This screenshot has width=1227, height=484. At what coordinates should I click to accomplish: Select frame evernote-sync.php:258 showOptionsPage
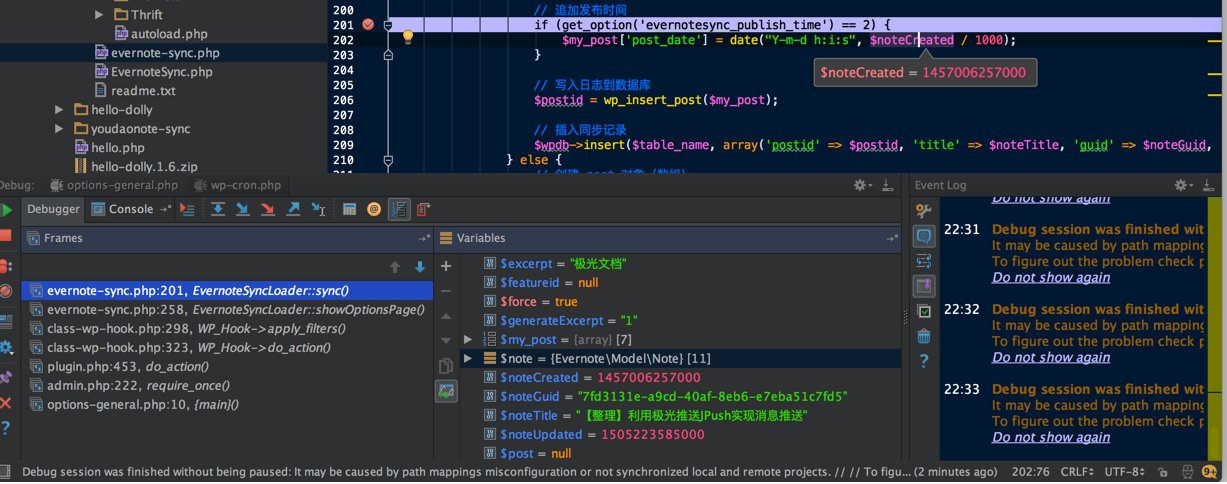point(228,310)
